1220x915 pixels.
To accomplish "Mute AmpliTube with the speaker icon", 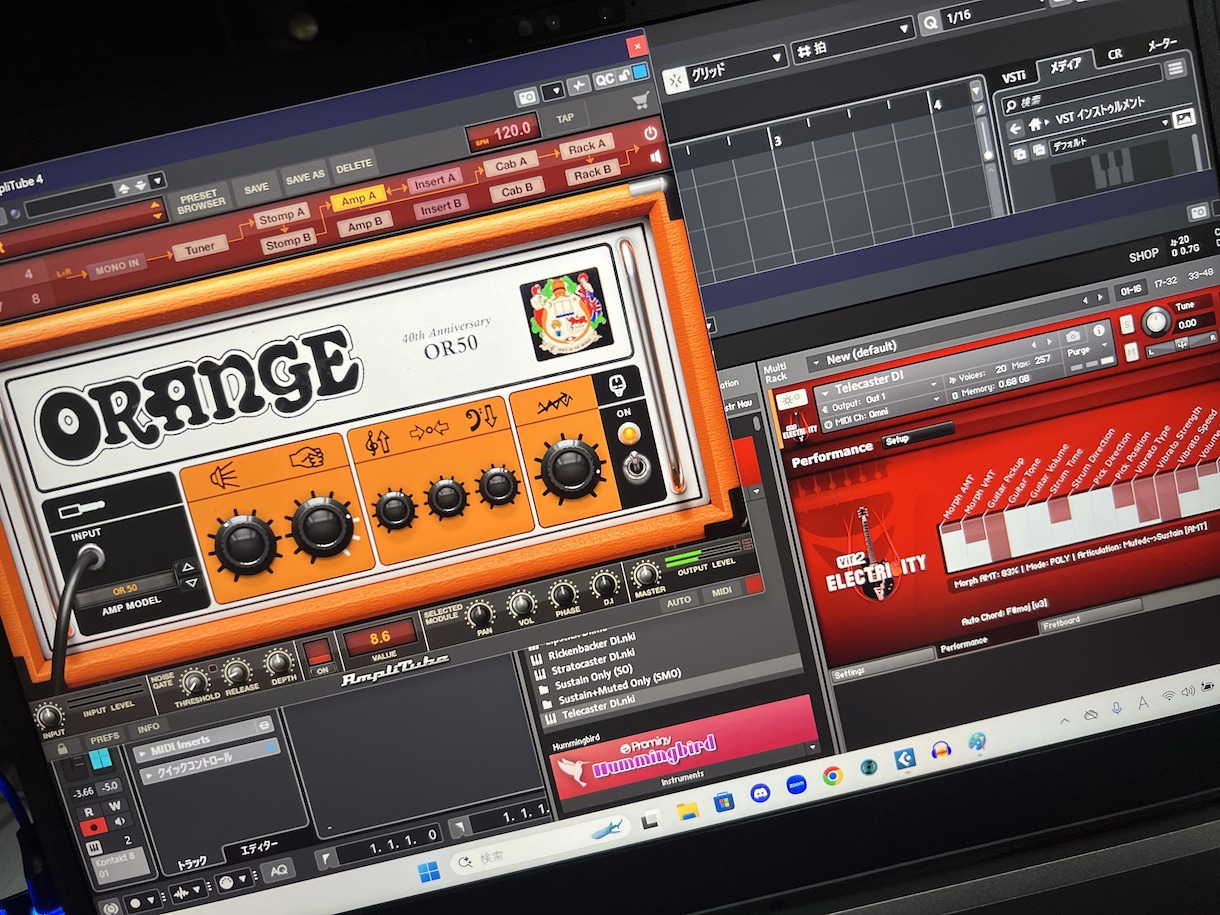I will coord(655,158).
